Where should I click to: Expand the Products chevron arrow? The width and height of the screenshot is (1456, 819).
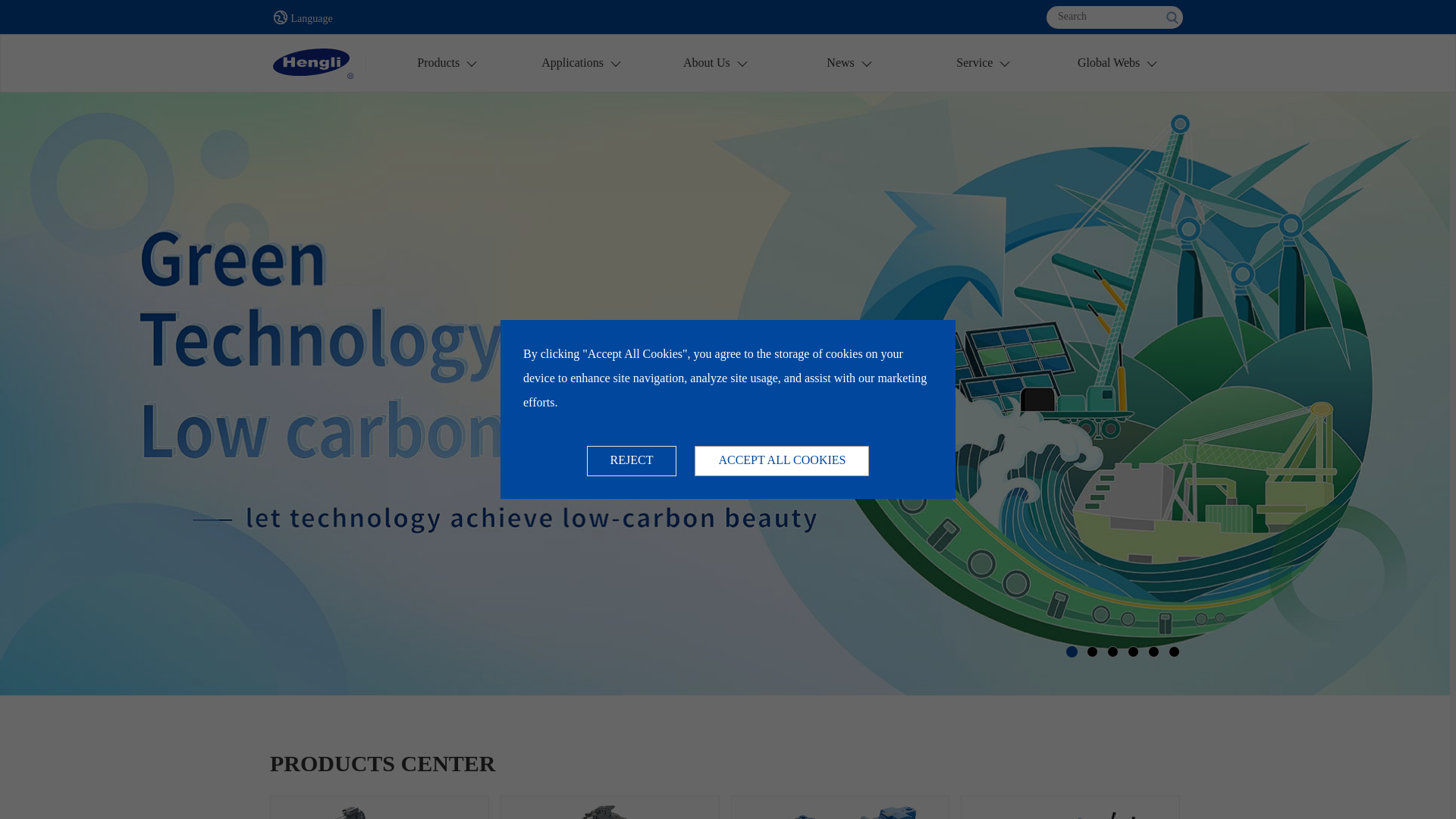click(472, 64)
